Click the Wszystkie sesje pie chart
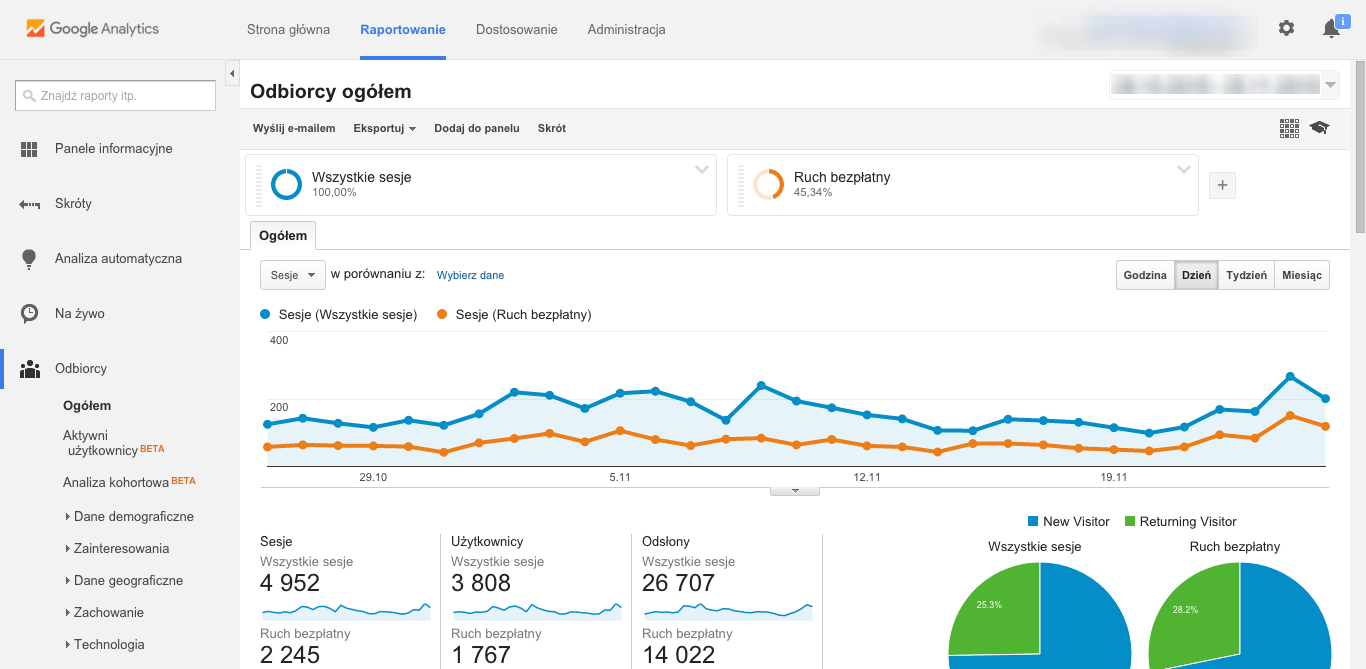Viewport: 1366px width, 669px height. pyautogui.click(x=1040, y=615)
